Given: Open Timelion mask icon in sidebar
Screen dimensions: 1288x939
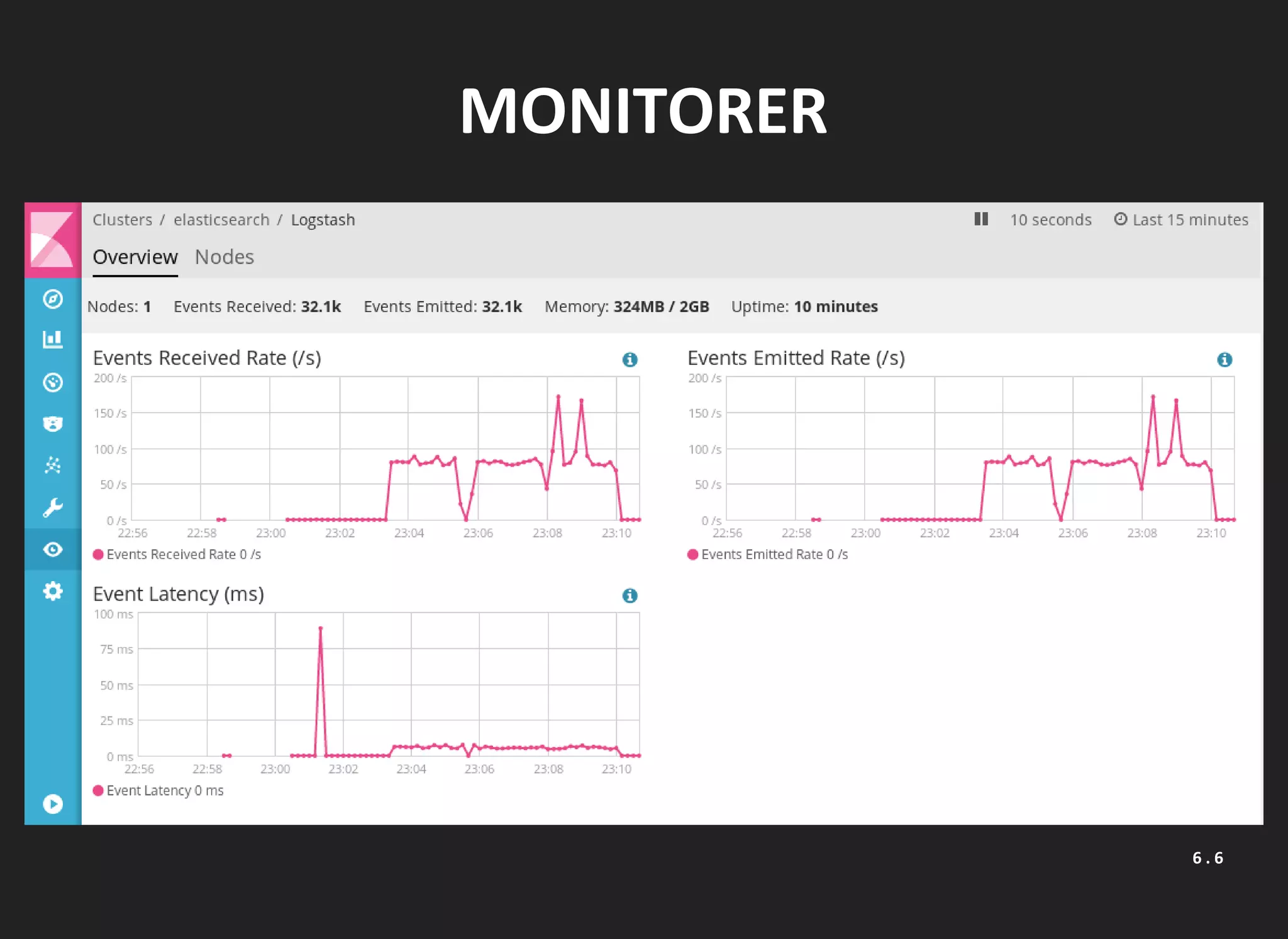Looking at the screenshot, I should [53, 424].
